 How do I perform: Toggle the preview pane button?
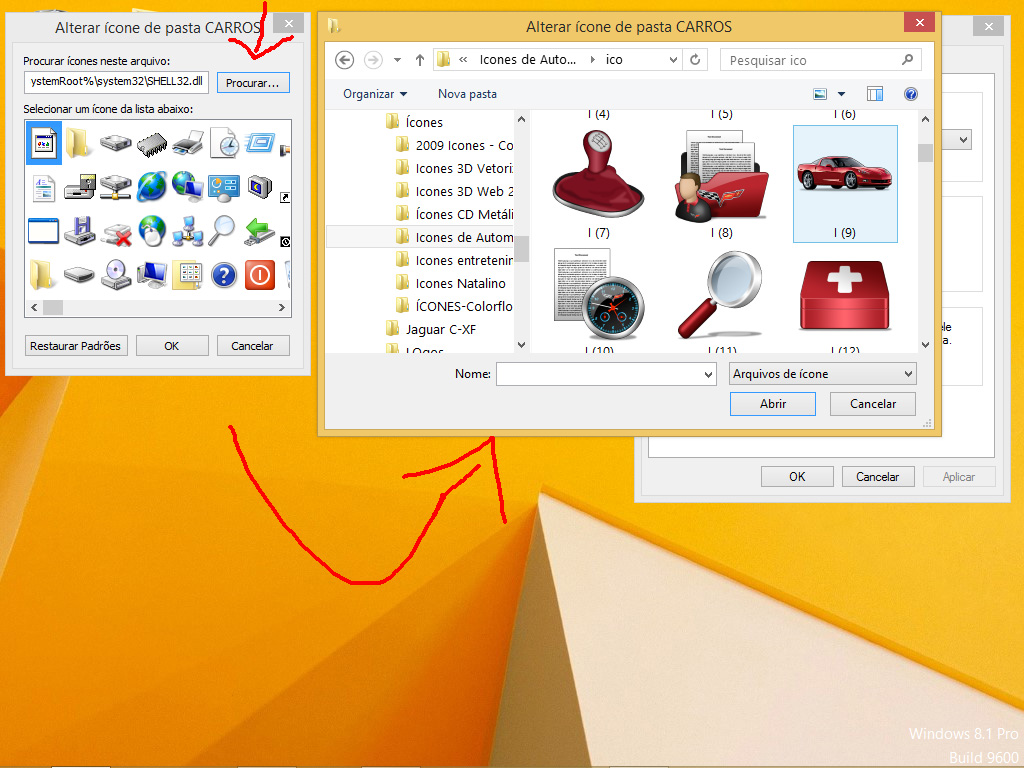(x=875, y=94)
